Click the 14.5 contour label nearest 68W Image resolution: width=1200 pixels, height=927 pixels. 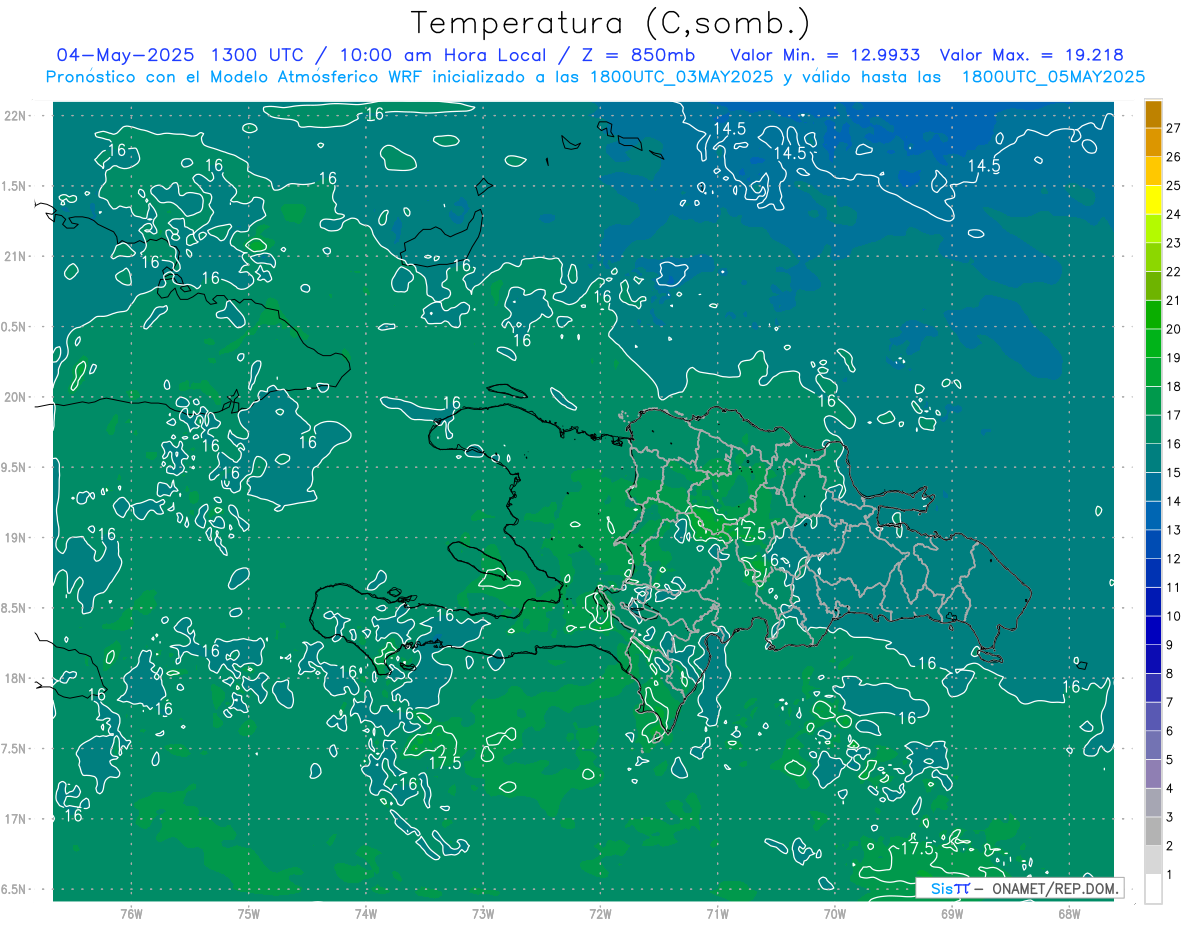(x=985, y=166)
